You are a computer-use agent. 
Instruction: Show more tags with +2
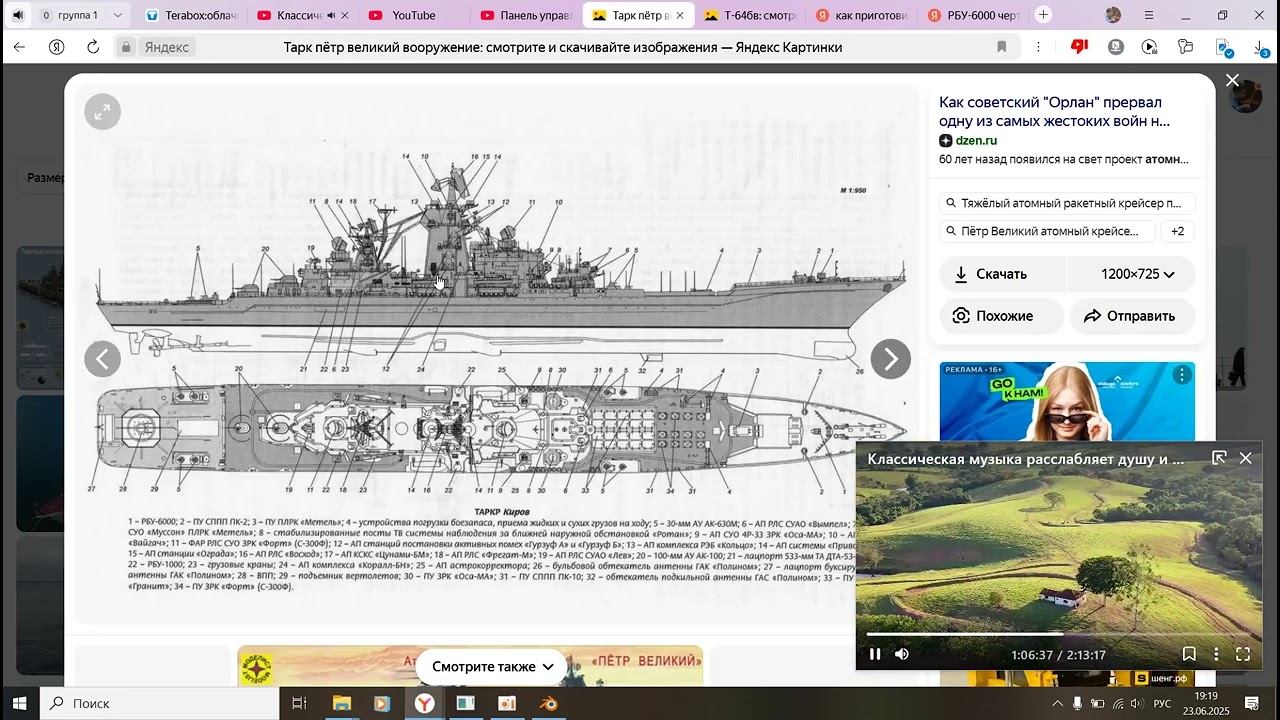(1177, 231)
